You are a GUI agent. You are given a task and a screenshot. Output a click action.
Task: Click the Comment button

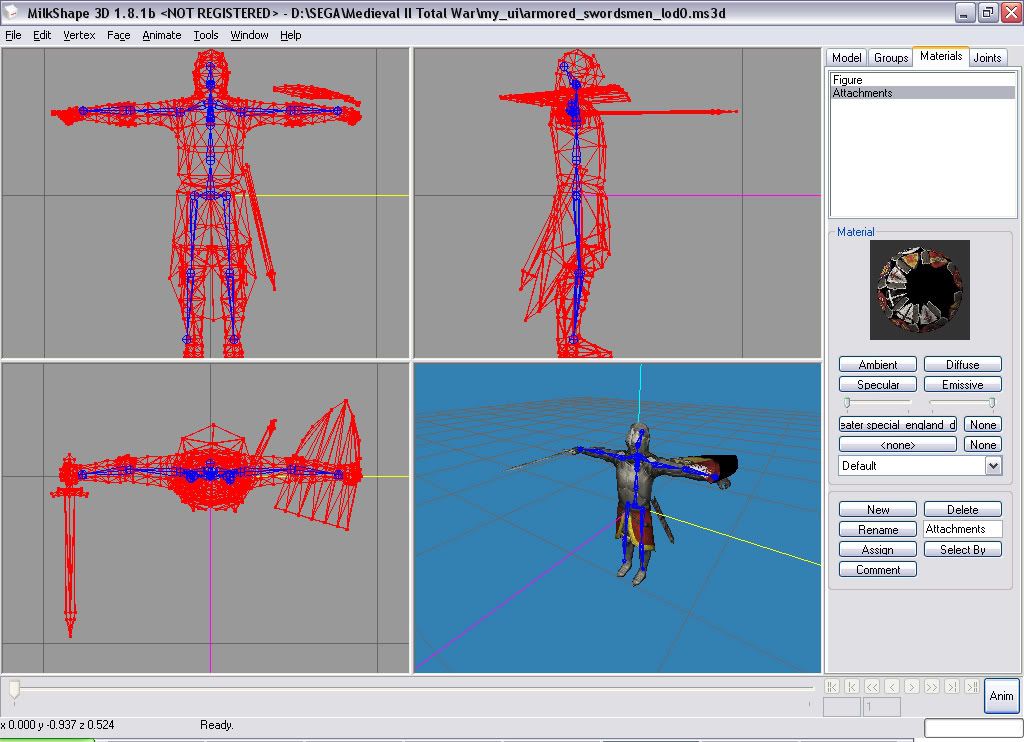(878, 570)
